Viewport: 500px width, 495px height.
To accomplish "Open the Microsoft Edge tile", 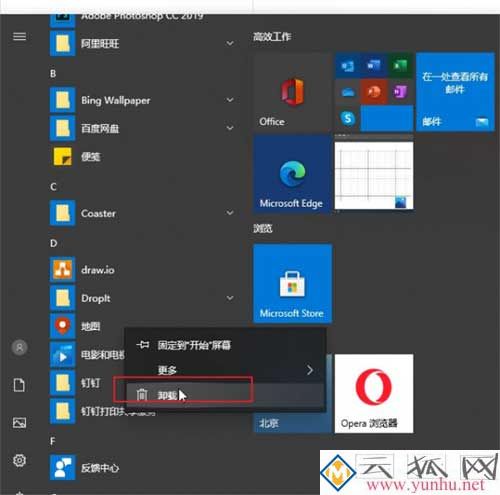I will 292,174.
